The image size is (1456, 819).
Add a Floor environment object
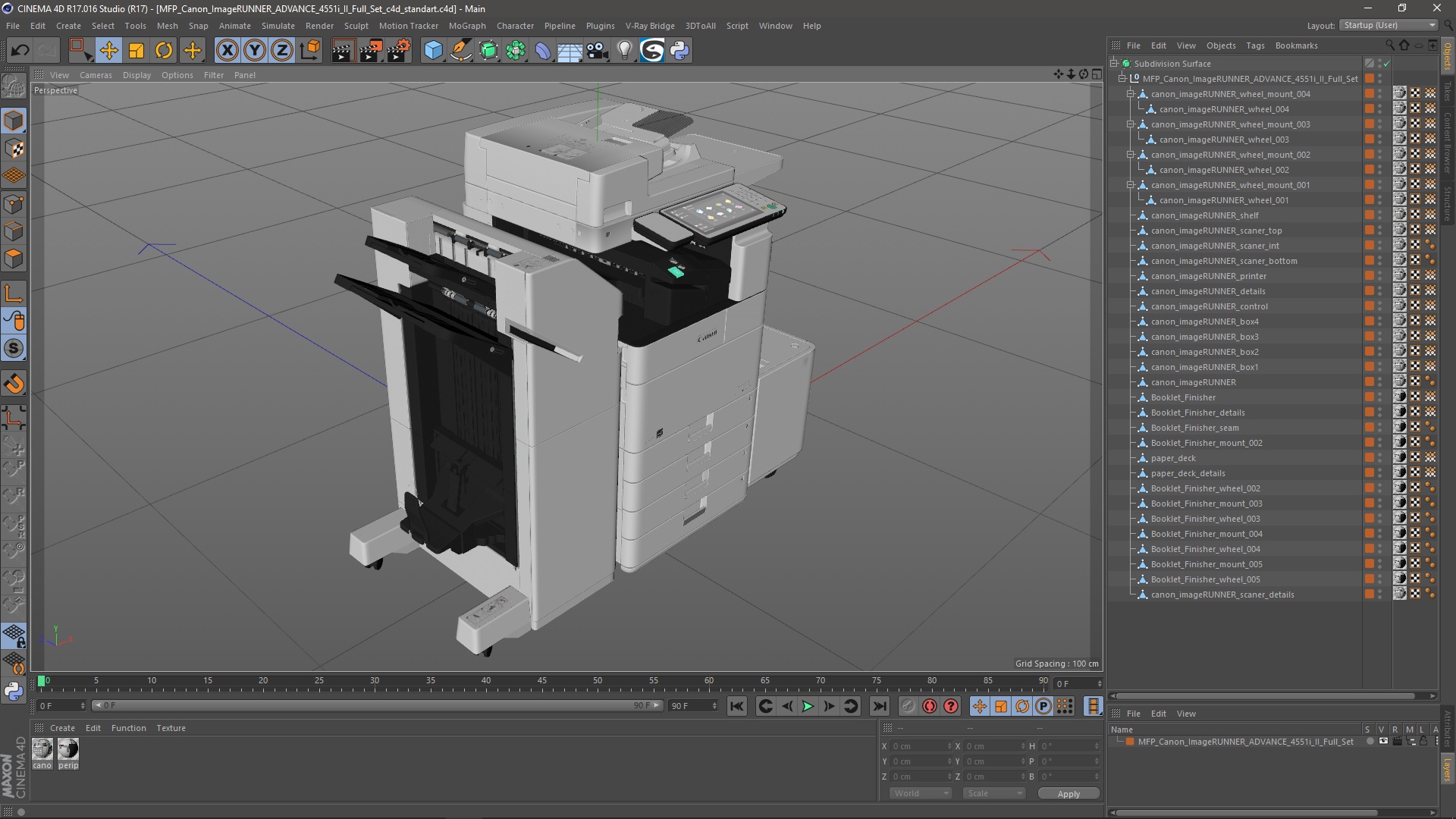coord(570,51)
